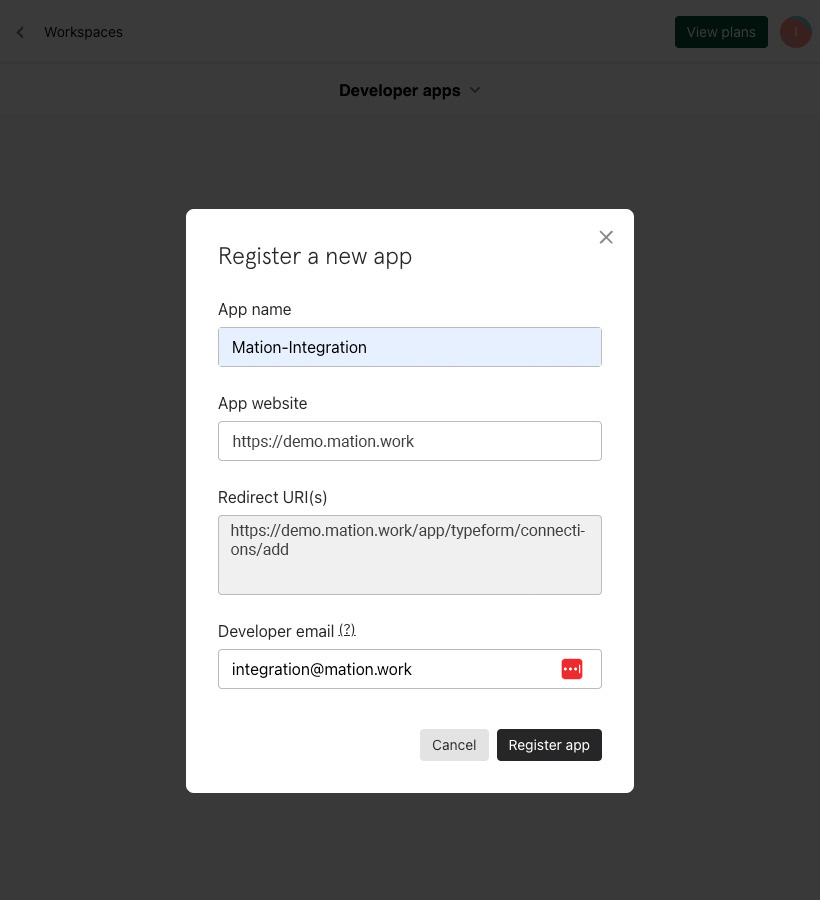Click the (?) help hint beside Developer email
The width and height of the screenshot is (820, 900).
tap(347, 630)
